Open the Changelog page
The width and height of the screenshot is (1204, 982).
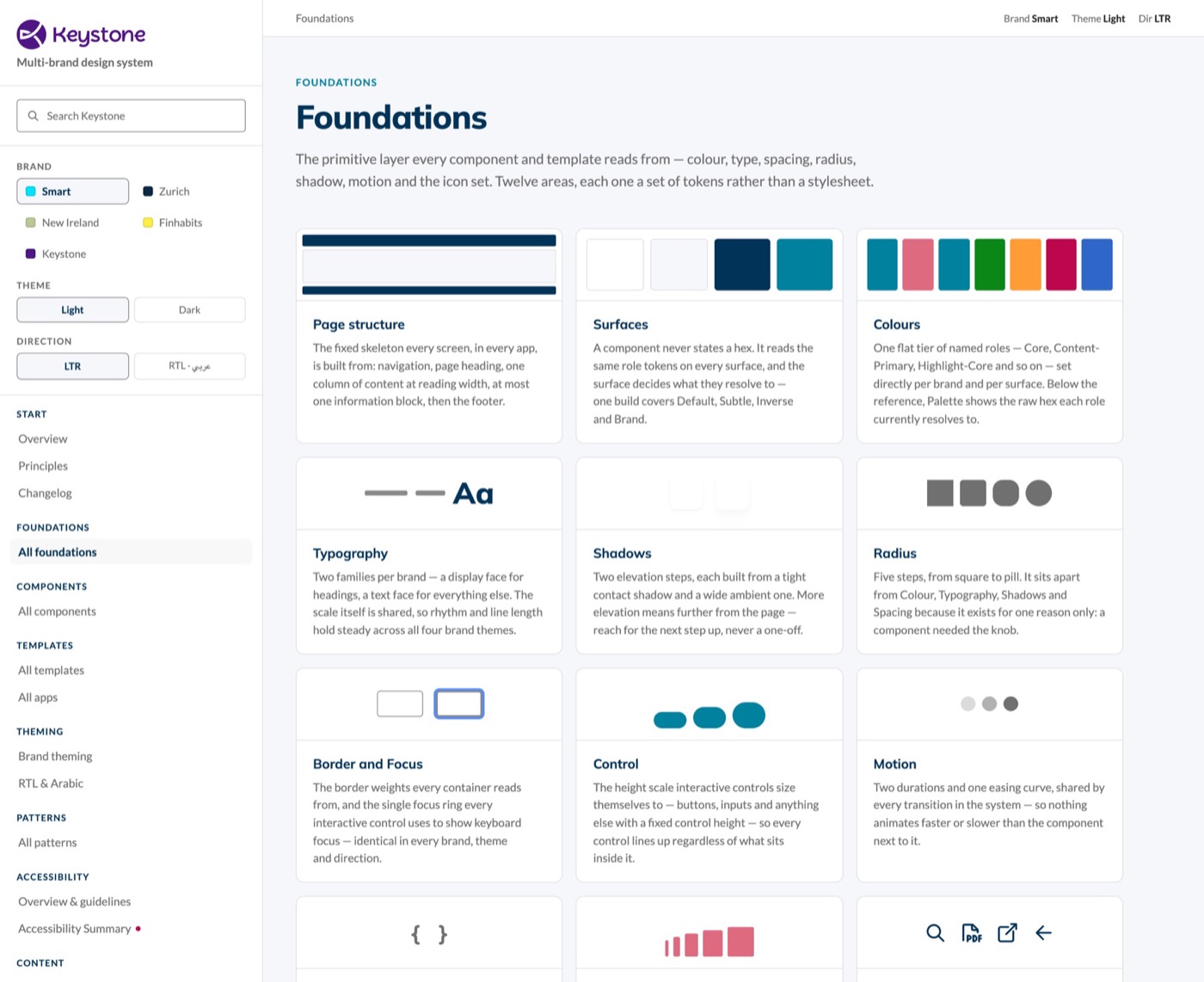pyautogui.click(x=131, y=493)
